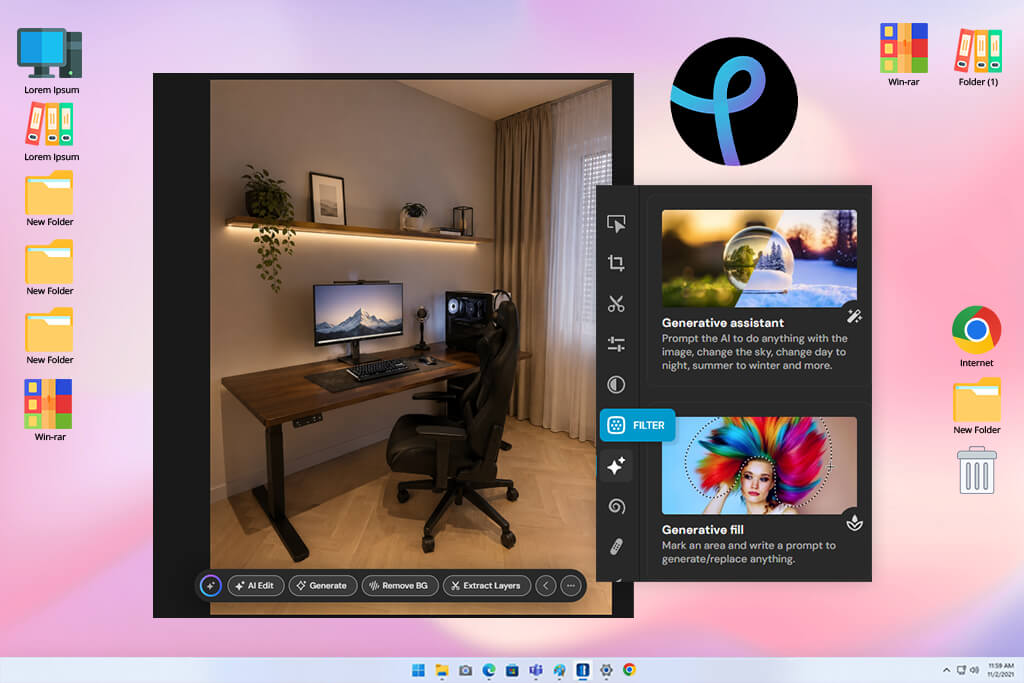
Task: Open the Adjust sliders tool
Action: (616, 343)
